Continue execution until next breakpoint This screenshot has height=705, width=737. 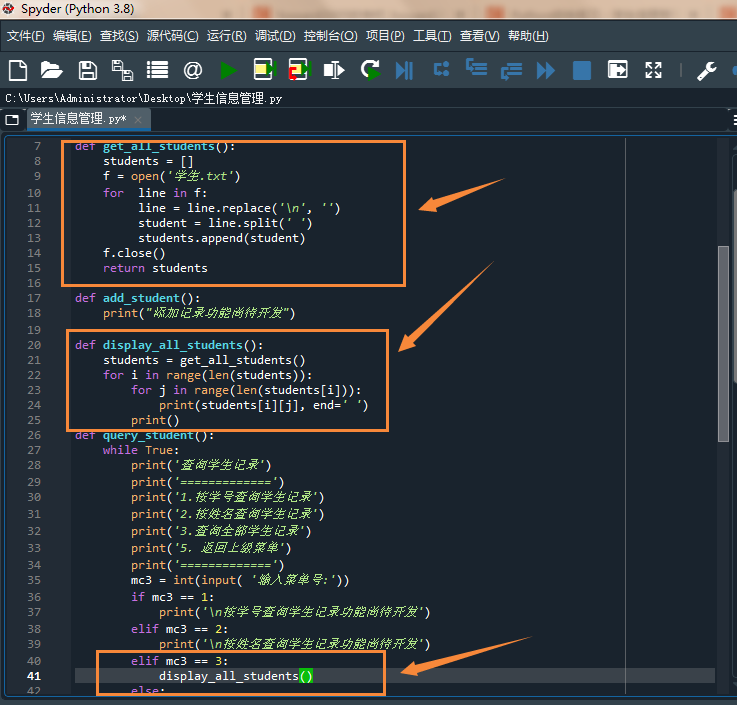546,70
